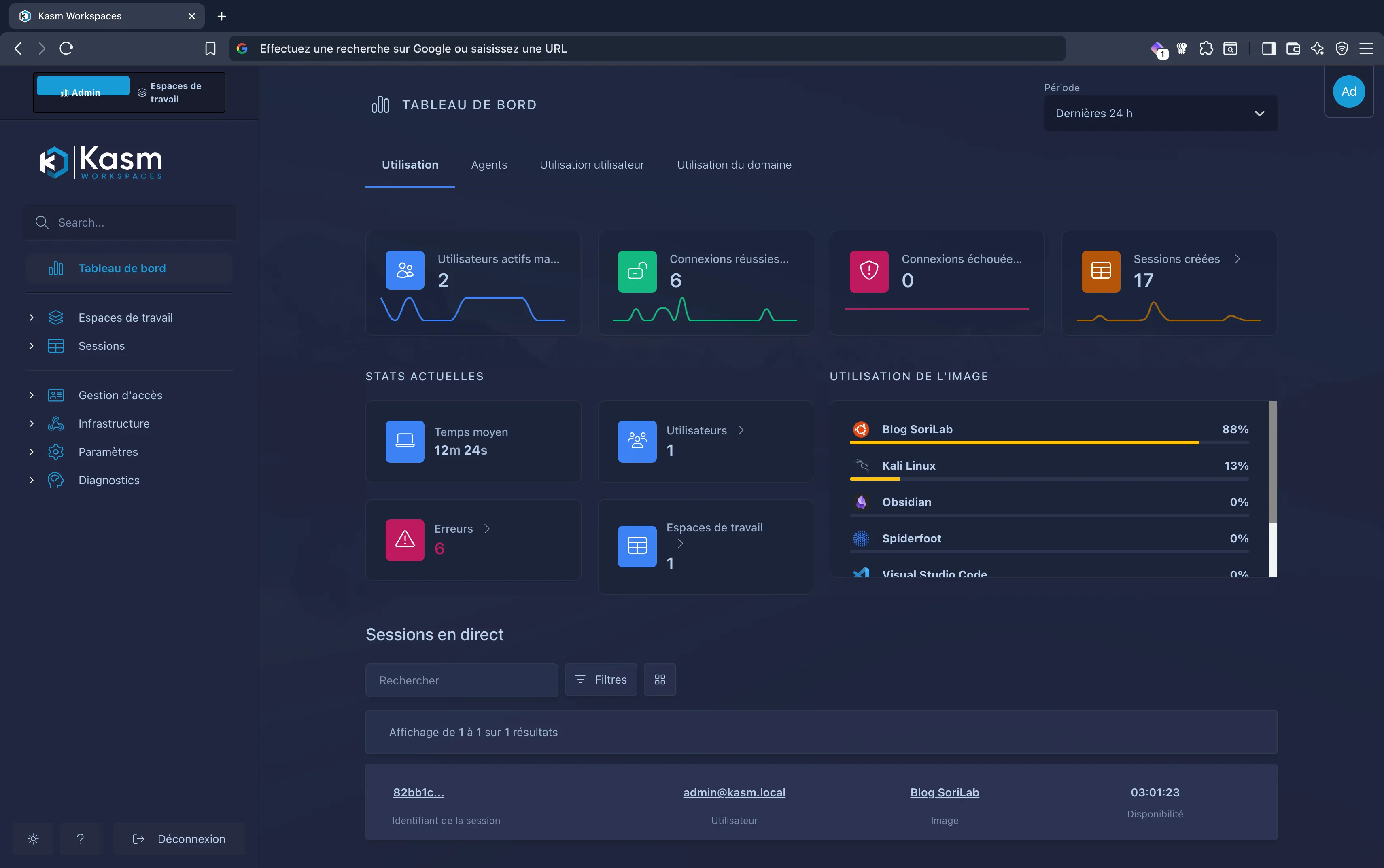The width and height of the screenshot is (1384, 868).
Task: Switch to the Admin view toggle
Action: point(83,87)
